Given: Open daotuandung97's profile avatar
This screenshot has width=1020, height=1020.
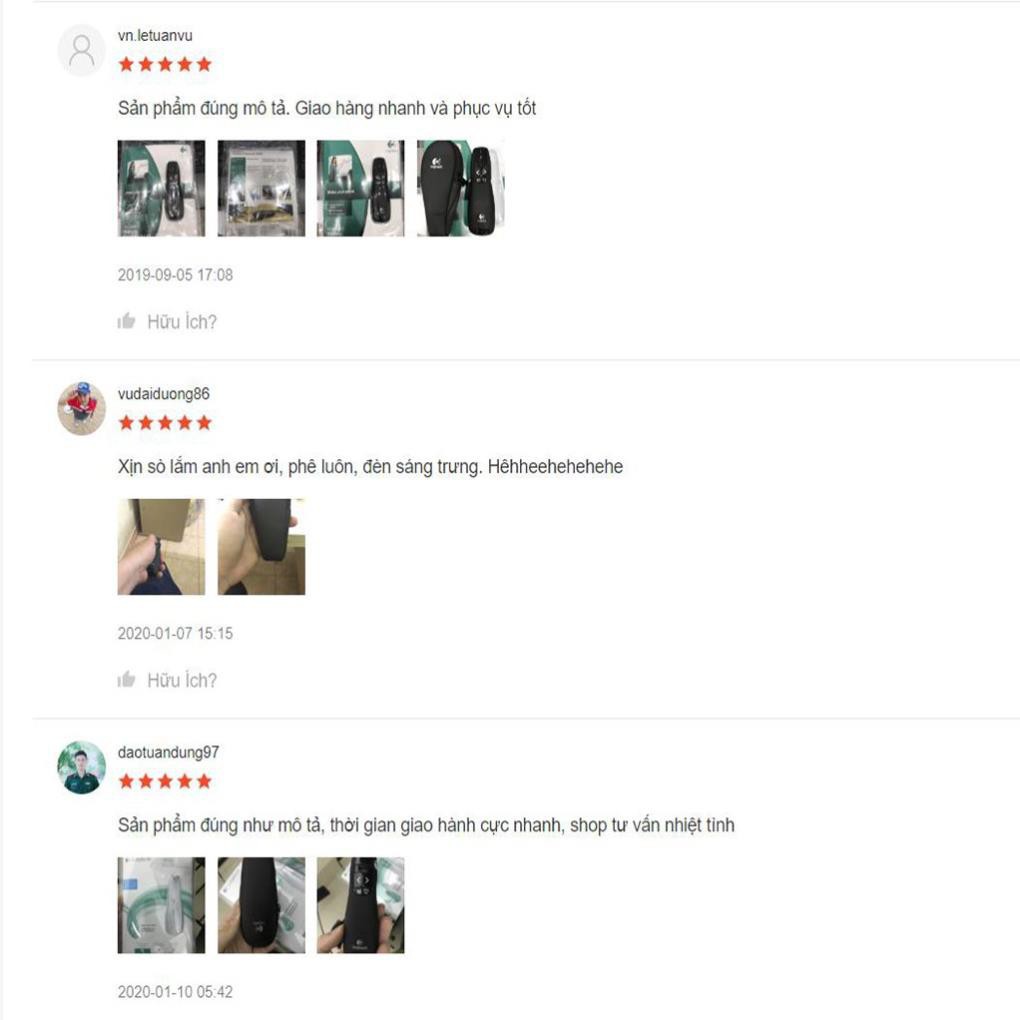Looking at the screenshot, I should point(81,767).
